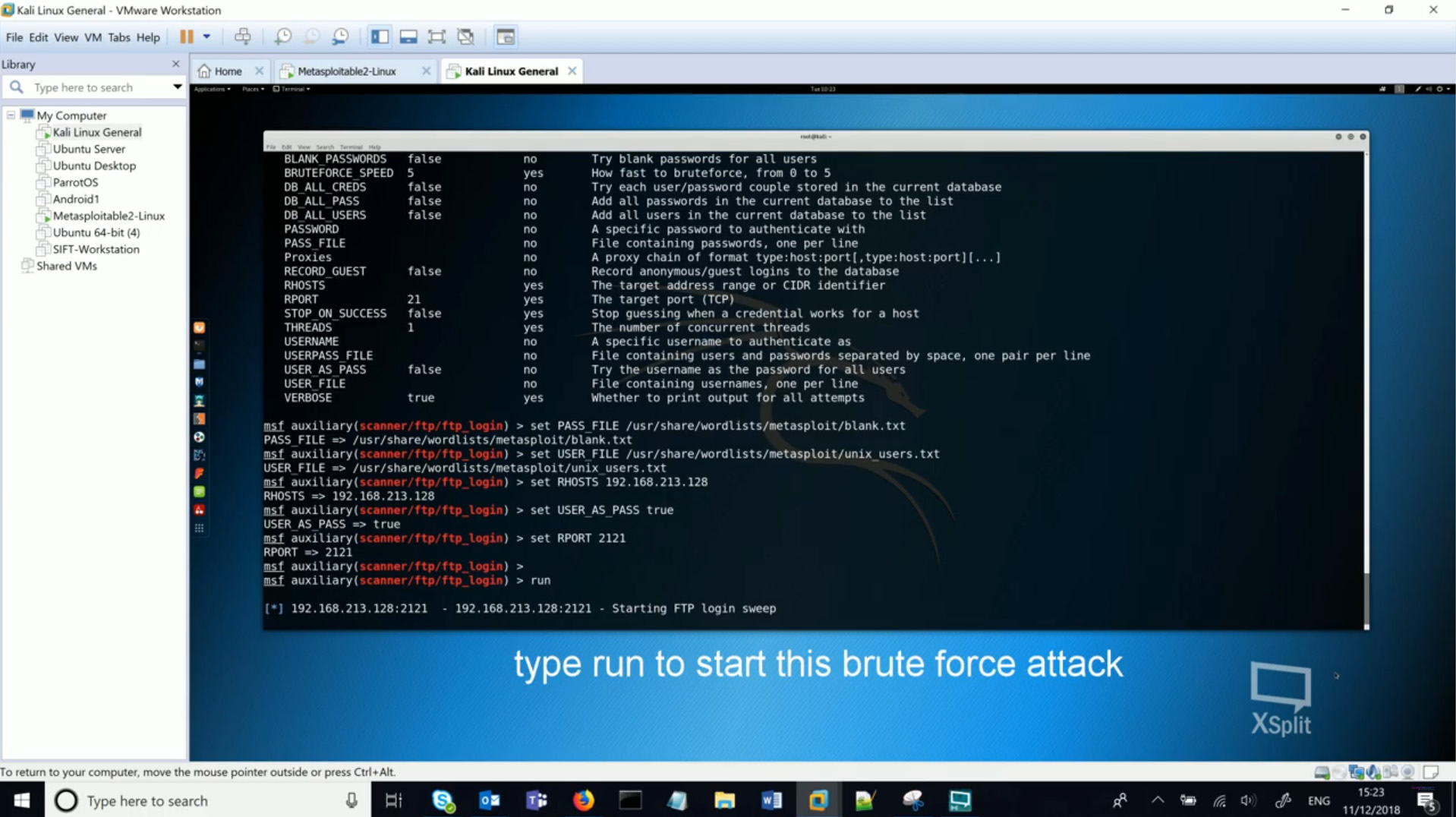Switch to the Metasploitable2-Linux tab
The width and height of the screenshot is (1456, 817).
(345, 71)
